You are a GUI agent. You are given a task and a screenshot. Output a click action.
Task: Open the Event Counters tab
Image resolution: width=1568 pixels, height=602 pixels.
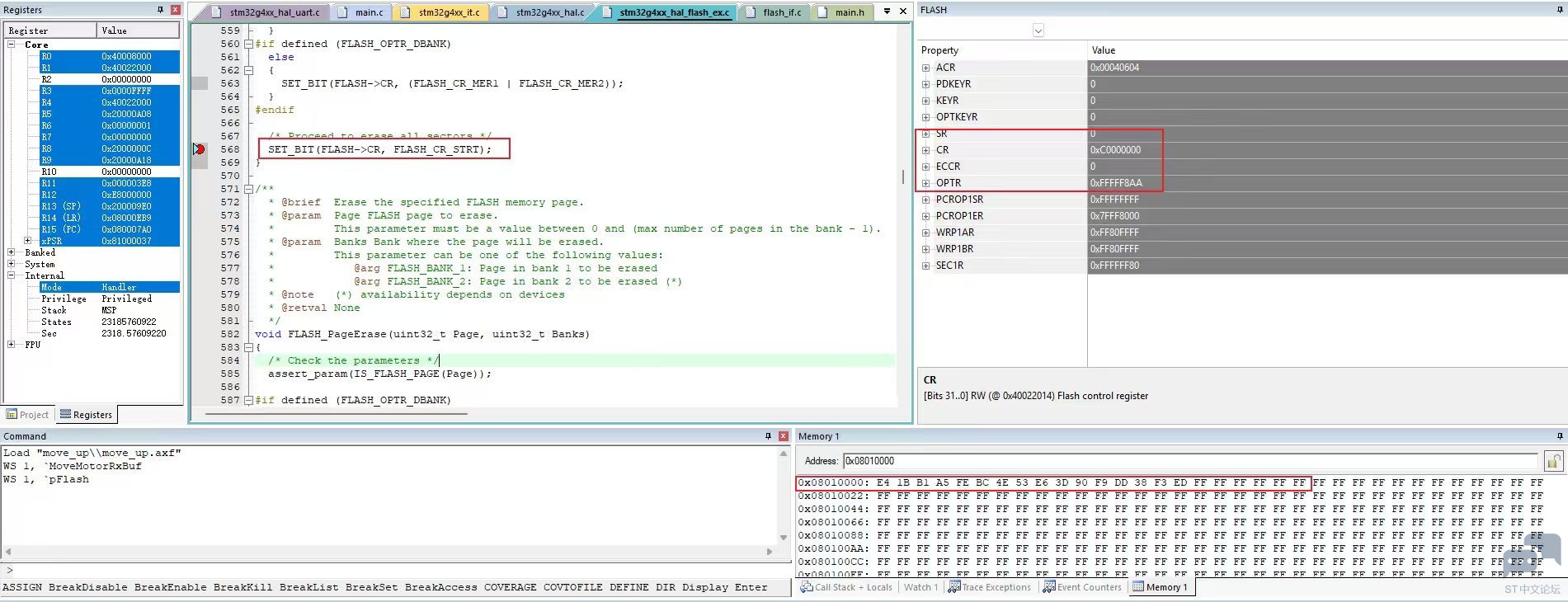(1082, 587)
